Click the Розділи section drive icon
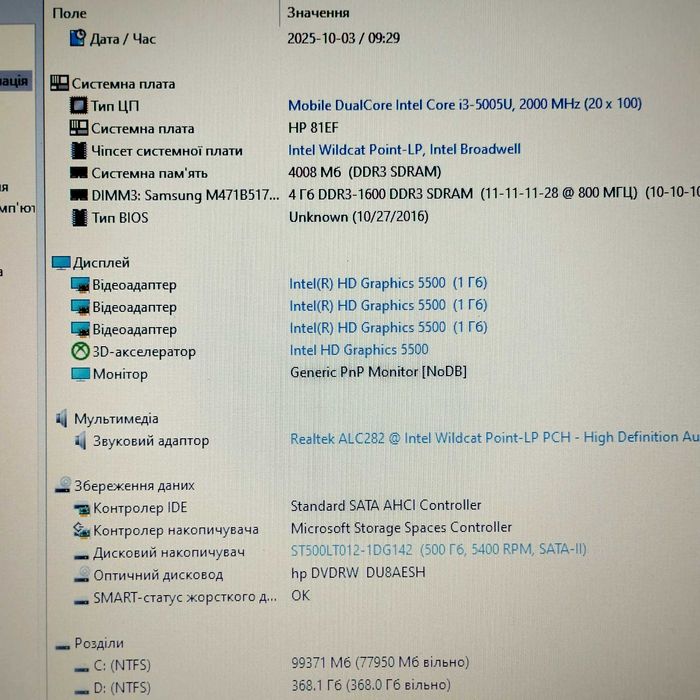 tap(63, 646)
